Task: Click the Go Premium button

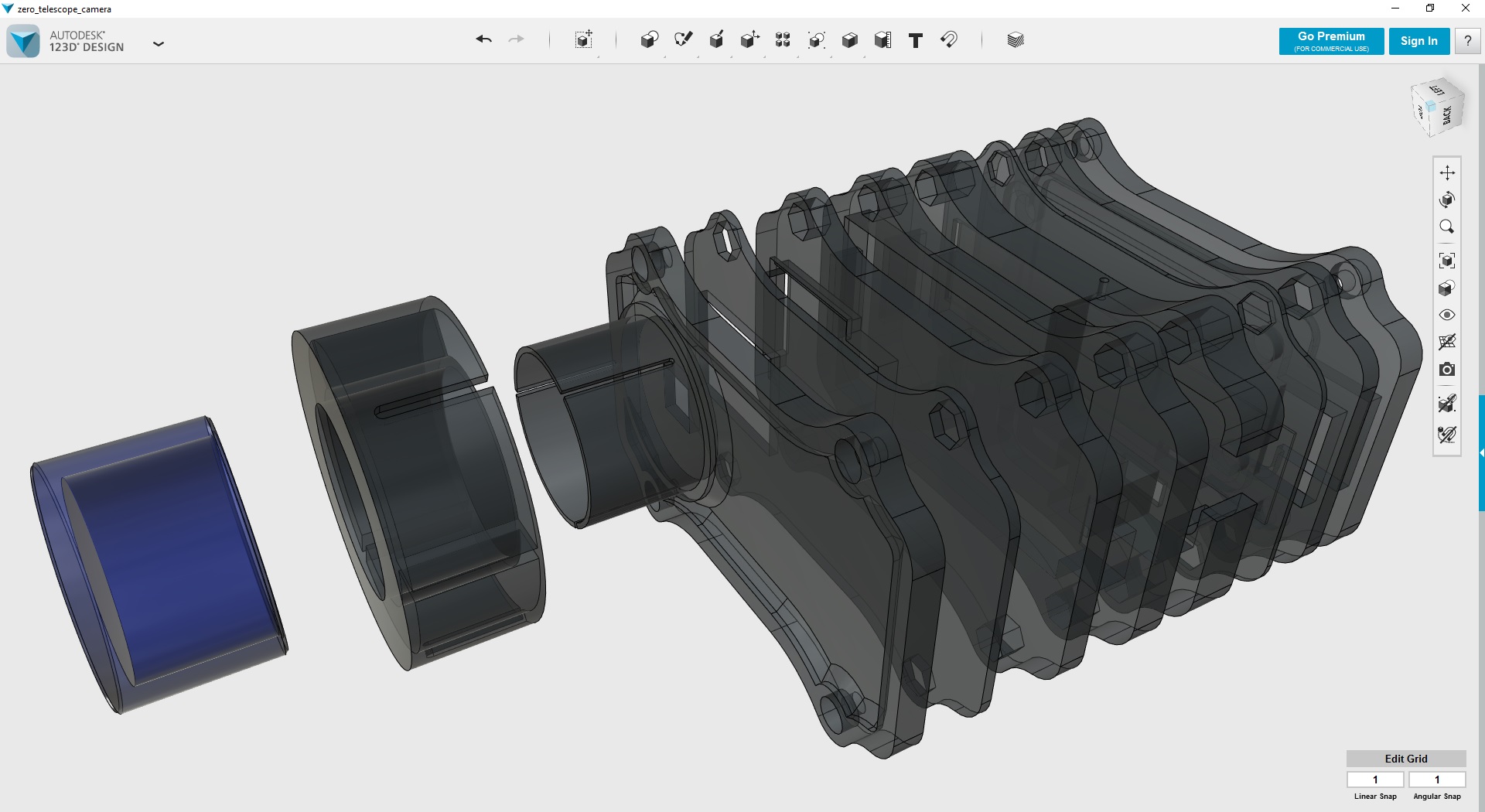Action: pyautogui.click(x=1331, y=41)
